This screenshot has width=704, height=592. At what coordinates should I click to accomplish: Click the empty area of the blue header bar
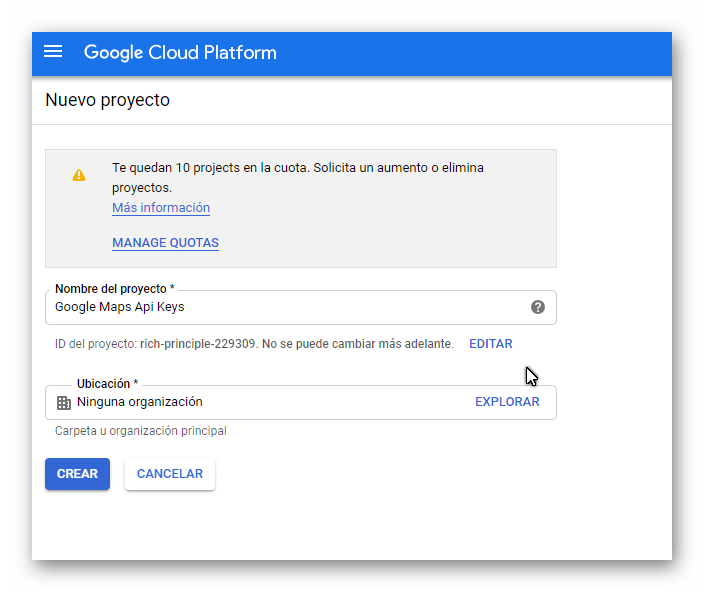471,54
